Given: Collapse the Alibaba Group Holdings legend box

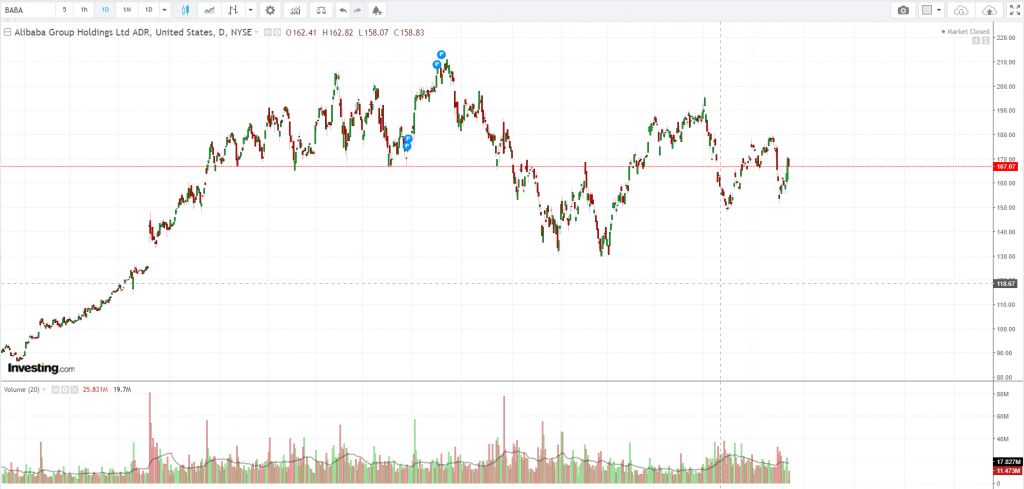Looking at the screenshot, I should (7, 32).
